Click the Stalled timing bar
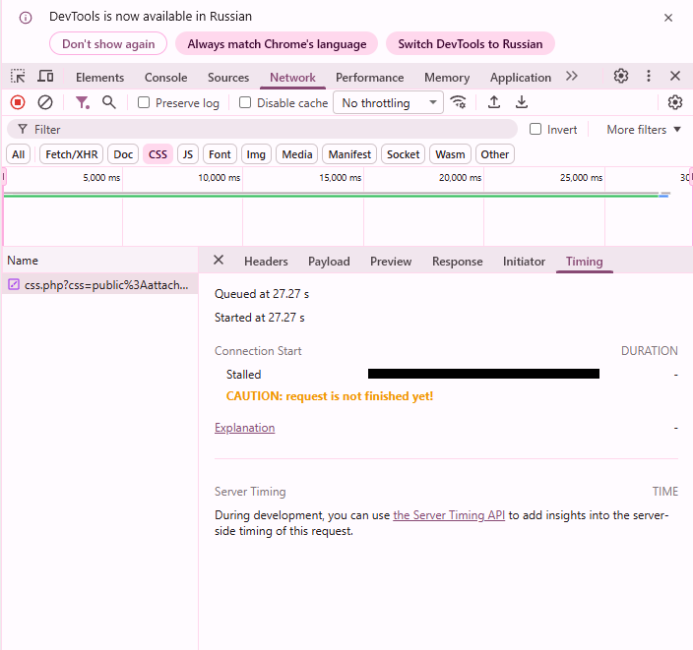 click(484, 374)
